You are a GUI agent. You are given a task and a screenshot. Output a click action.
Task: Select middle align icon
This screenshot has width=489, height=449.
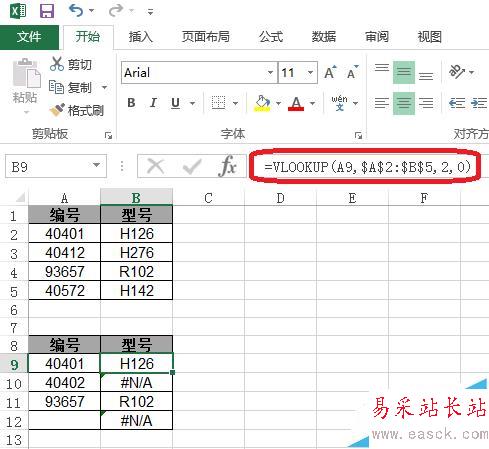(404, 72)
